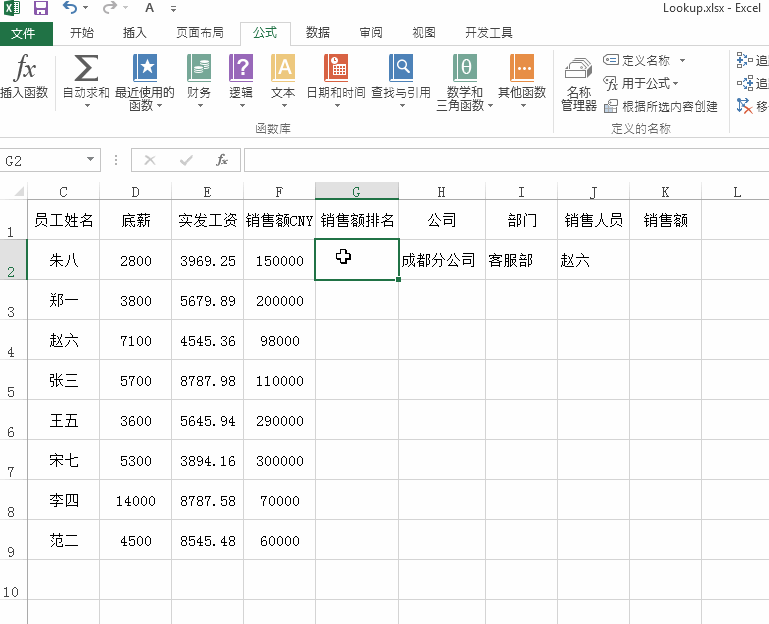The width and height of the screenshot is (769, 624).
Task: Click the confirm checkmark in formula bar
Action: click(x=186, y=160)
